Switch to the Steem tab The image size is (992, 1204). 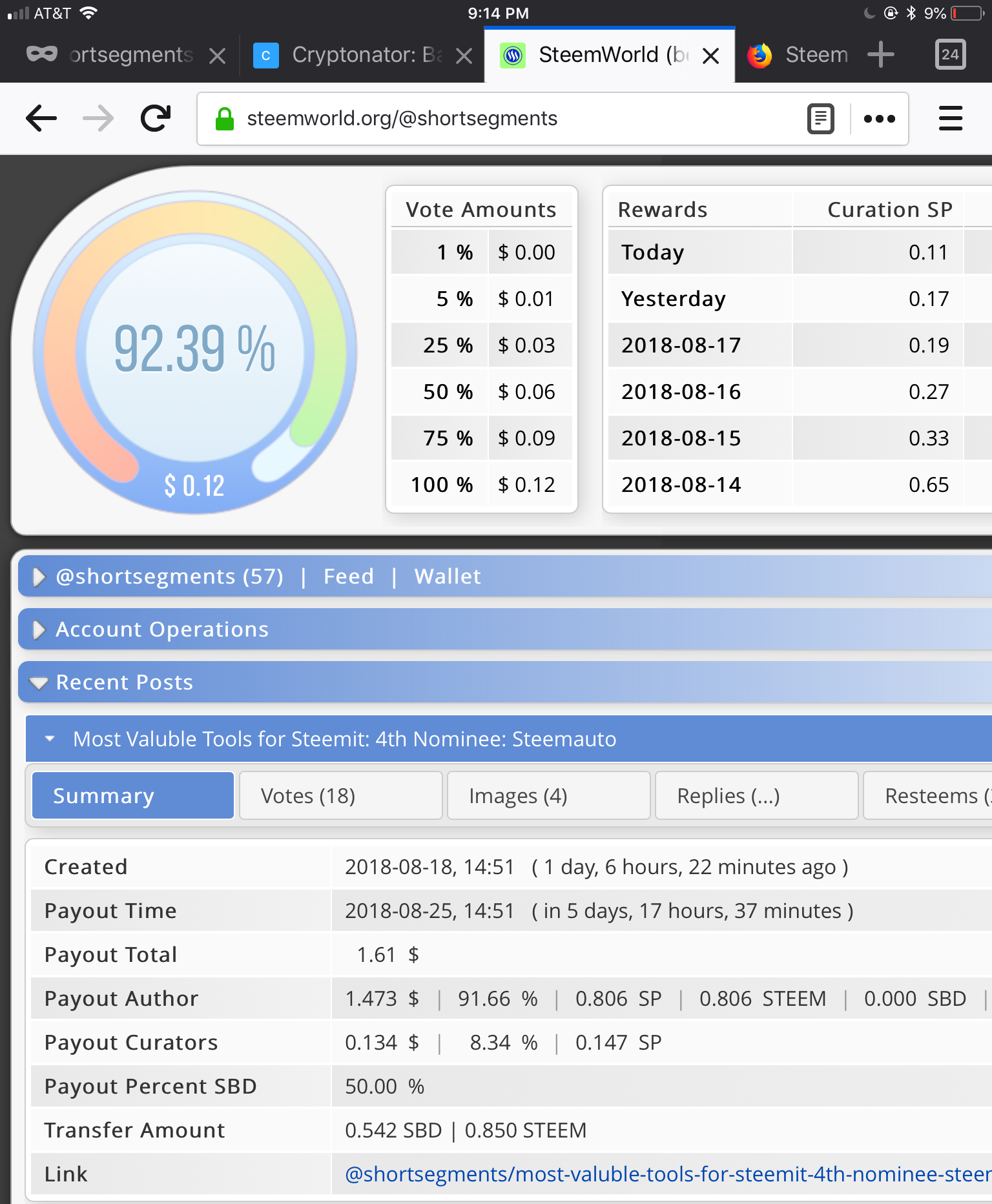pyautogui.click(x=796, y=56)
